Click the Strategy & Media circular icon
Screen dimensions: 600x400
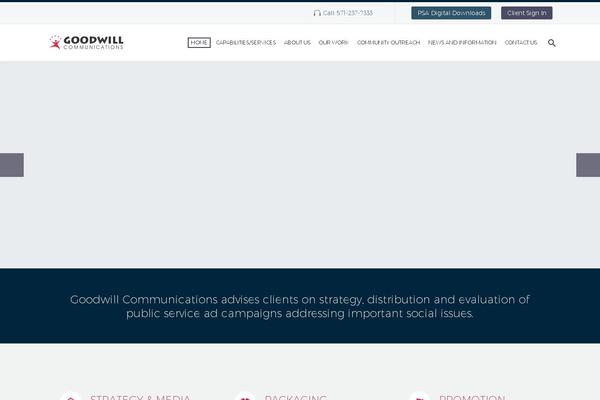tap(71, 396)
